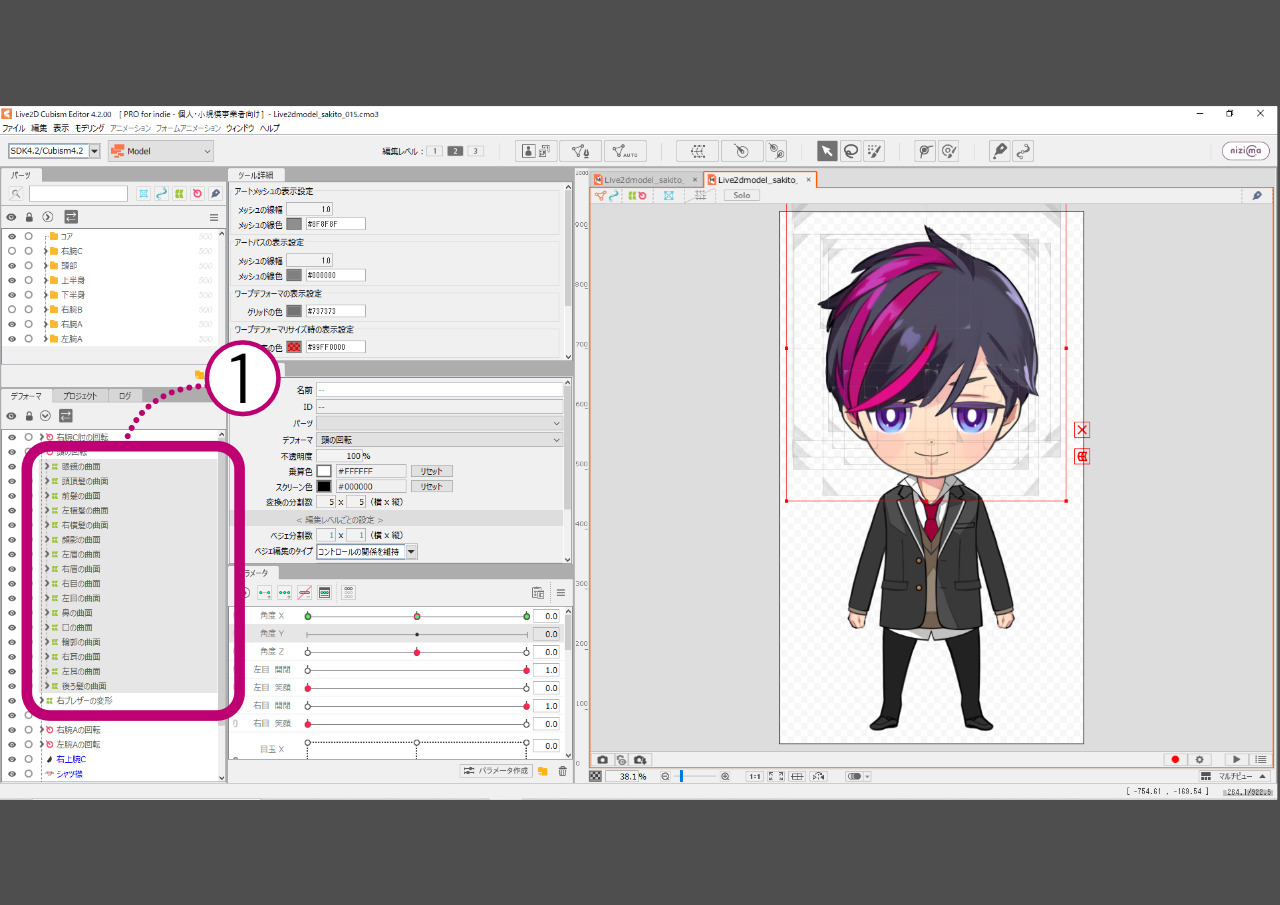Select the glue eraser tool icon
Screen dimensions: 1280x905
[949, 151]
